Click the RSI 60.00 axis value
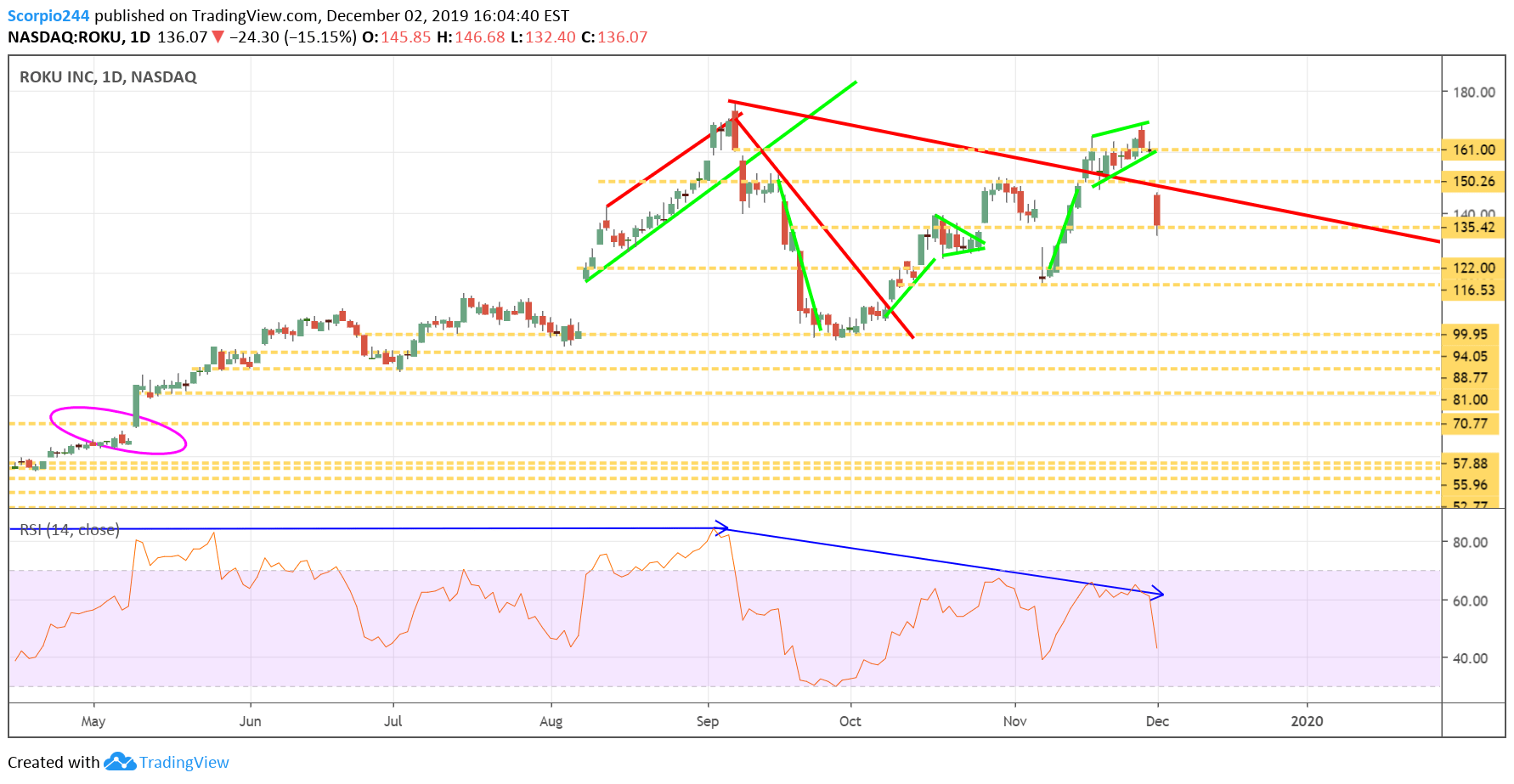 pos(1470,601)
